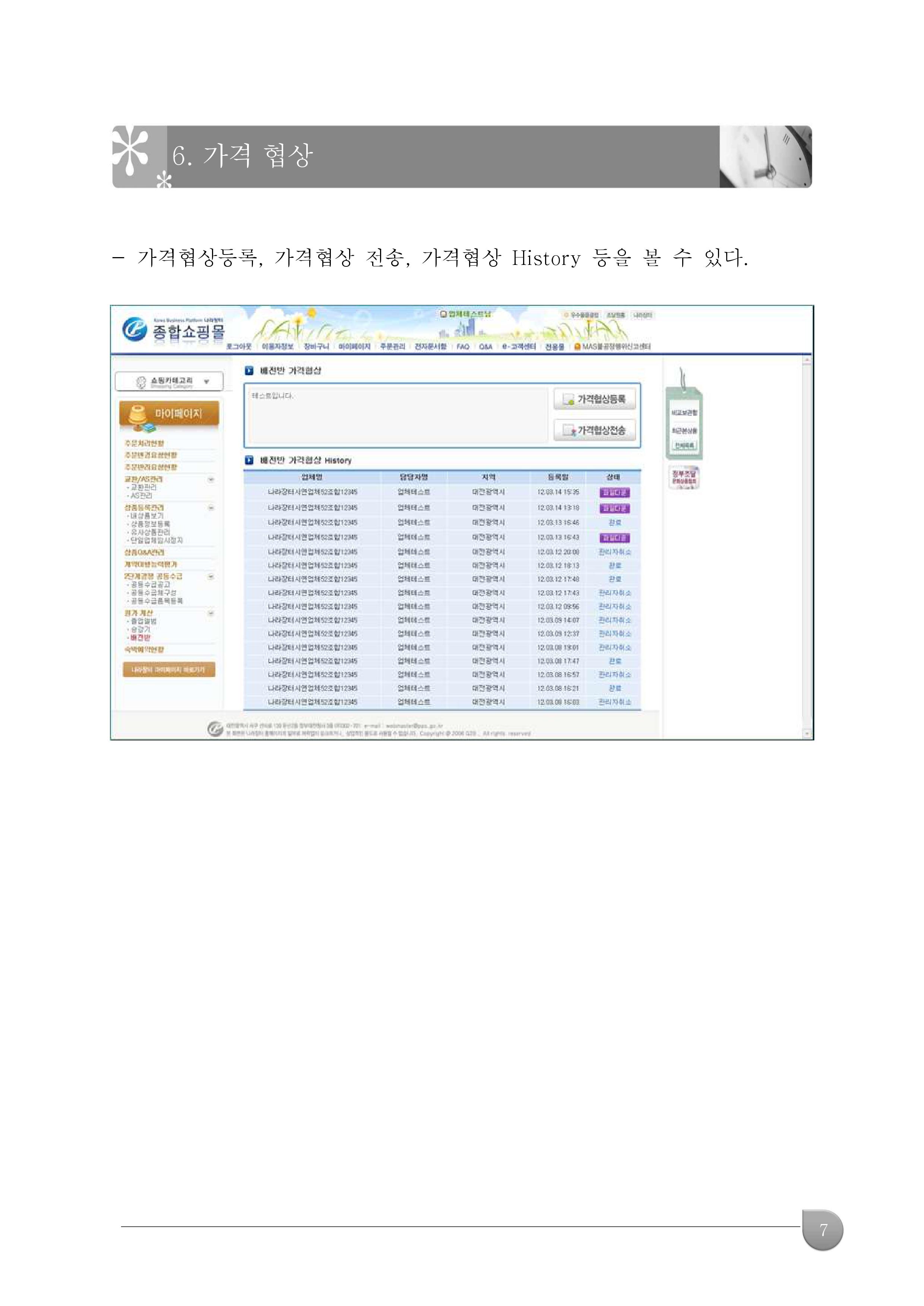Collapse the 원가계산 sidebar section

tap(211, 613)
